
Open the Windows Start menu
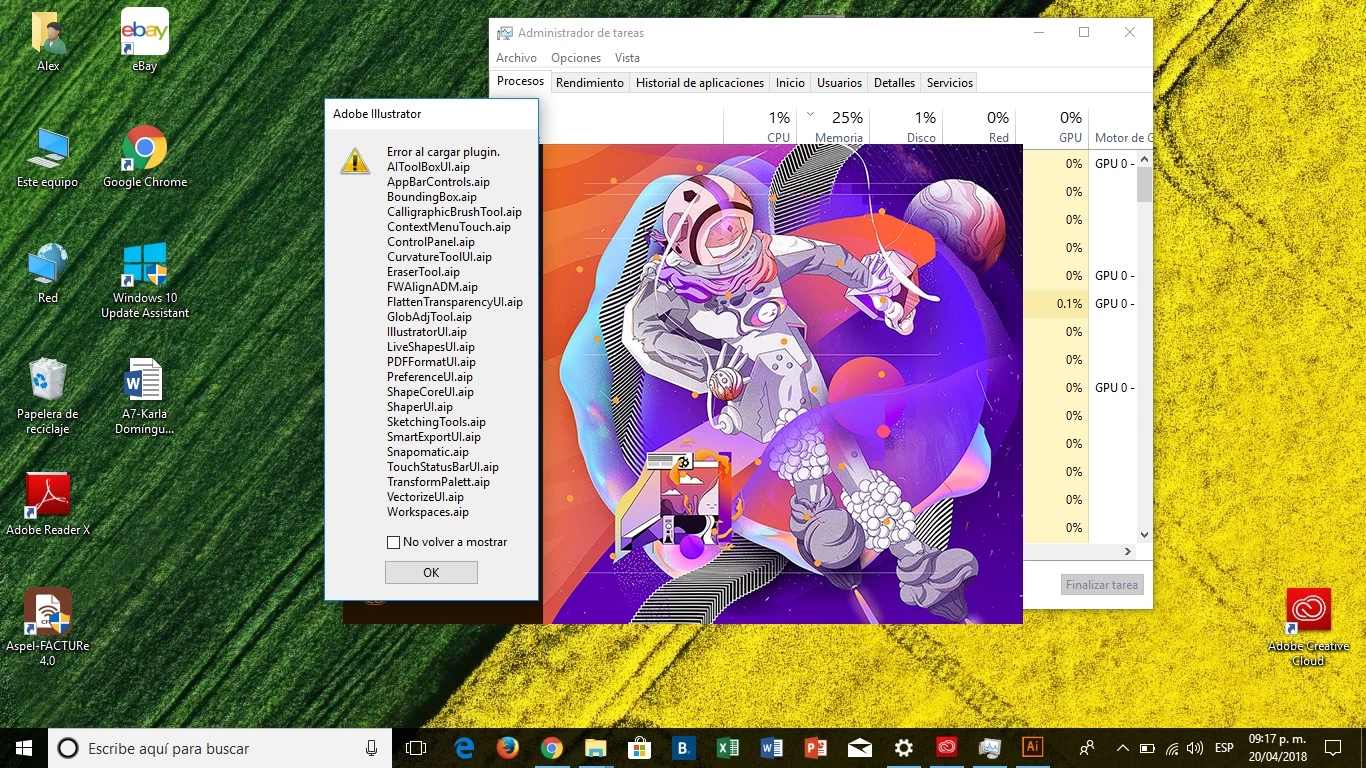coord(24,748)
